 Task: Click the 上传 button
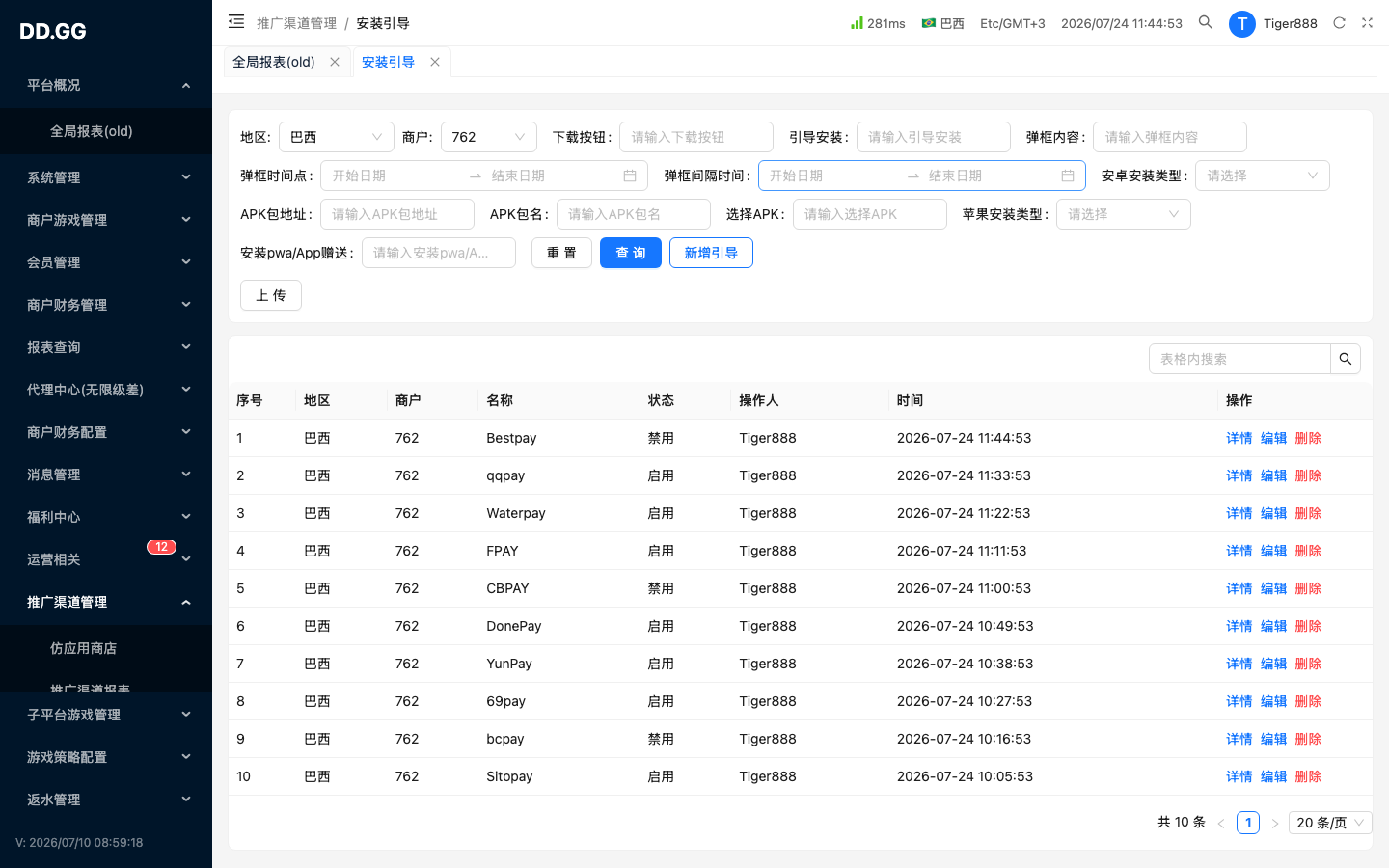pyautogui.click(x=271, y=295)
